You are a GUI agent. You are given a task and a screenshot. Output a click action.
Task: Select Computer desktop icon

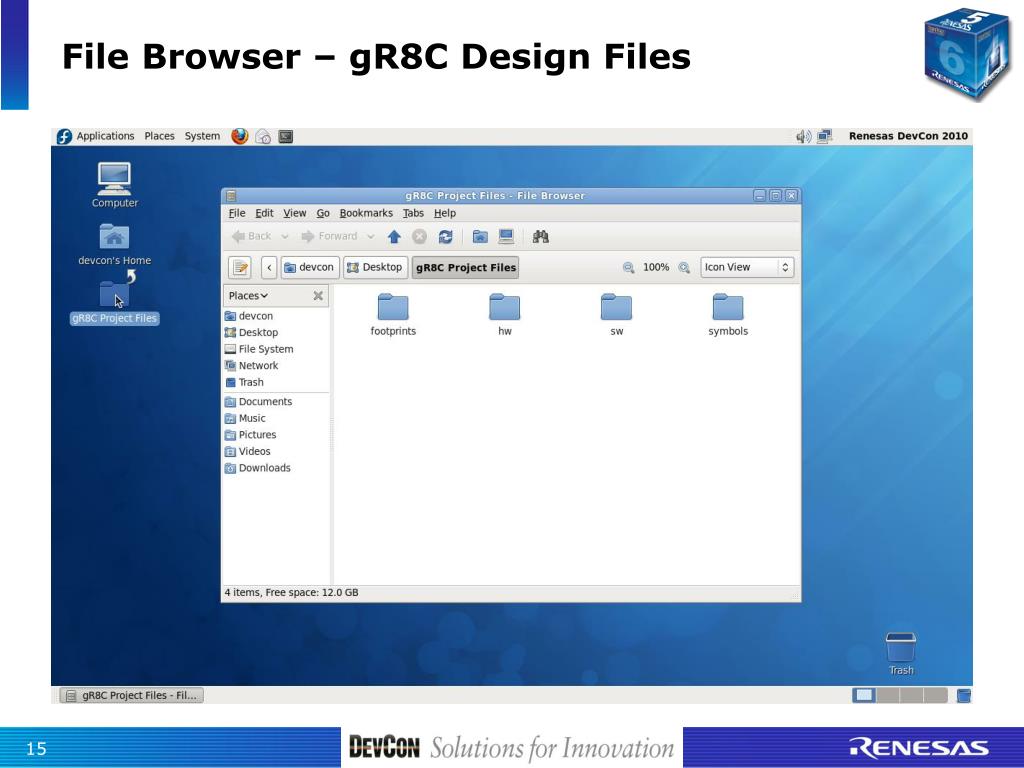point(114,185)
